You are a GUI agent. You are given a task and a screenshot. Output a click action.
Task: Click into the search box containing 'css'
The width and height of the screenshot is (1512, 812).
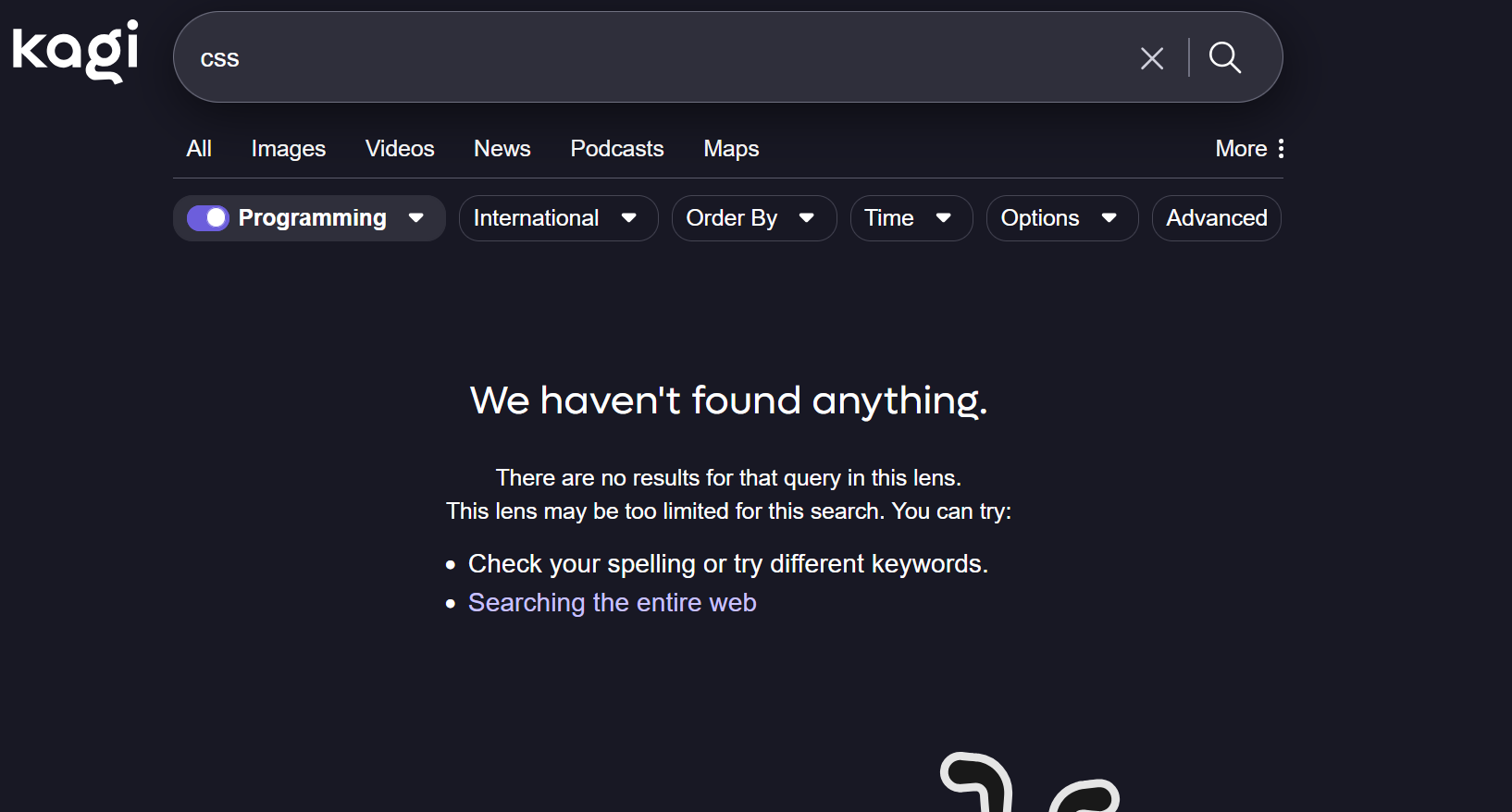648,58
